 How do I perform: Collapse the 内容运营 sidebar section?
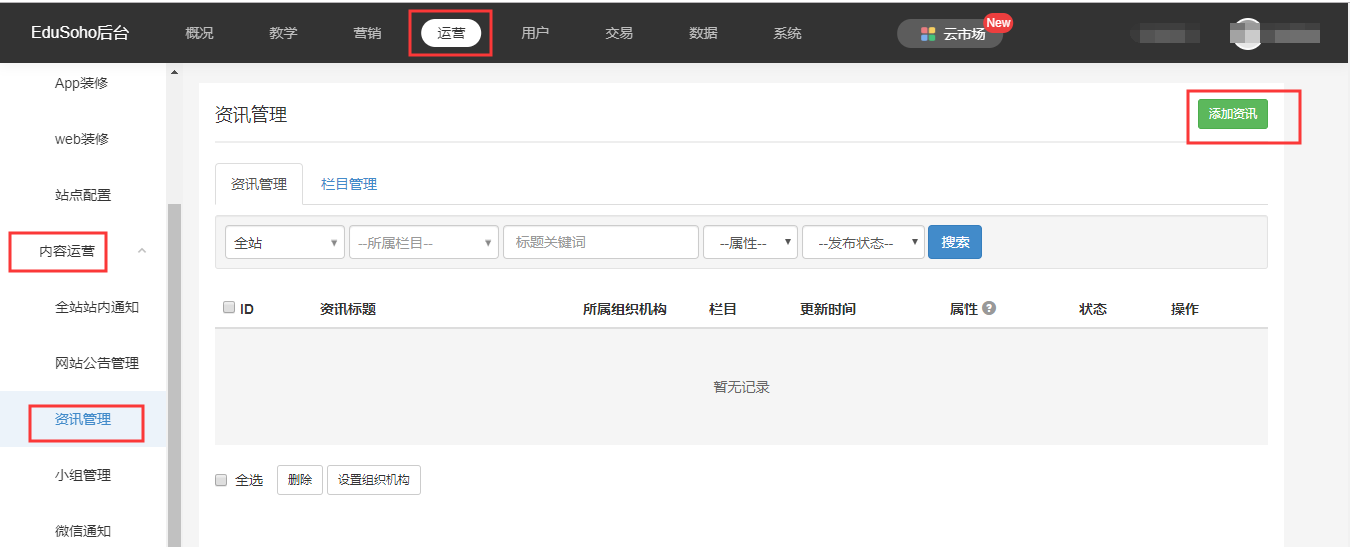point(141,251)
